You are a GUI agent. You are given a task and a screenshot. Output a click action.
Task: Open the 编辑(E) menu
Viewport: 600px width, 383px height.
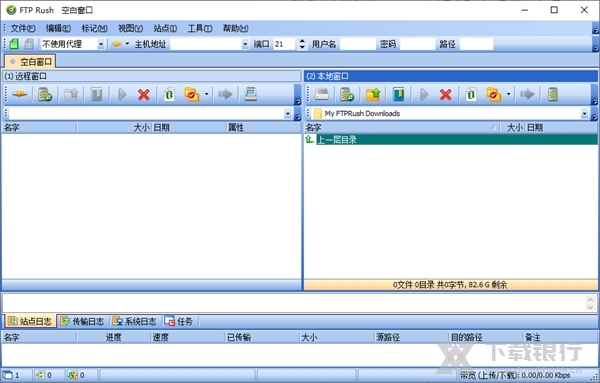58,28
